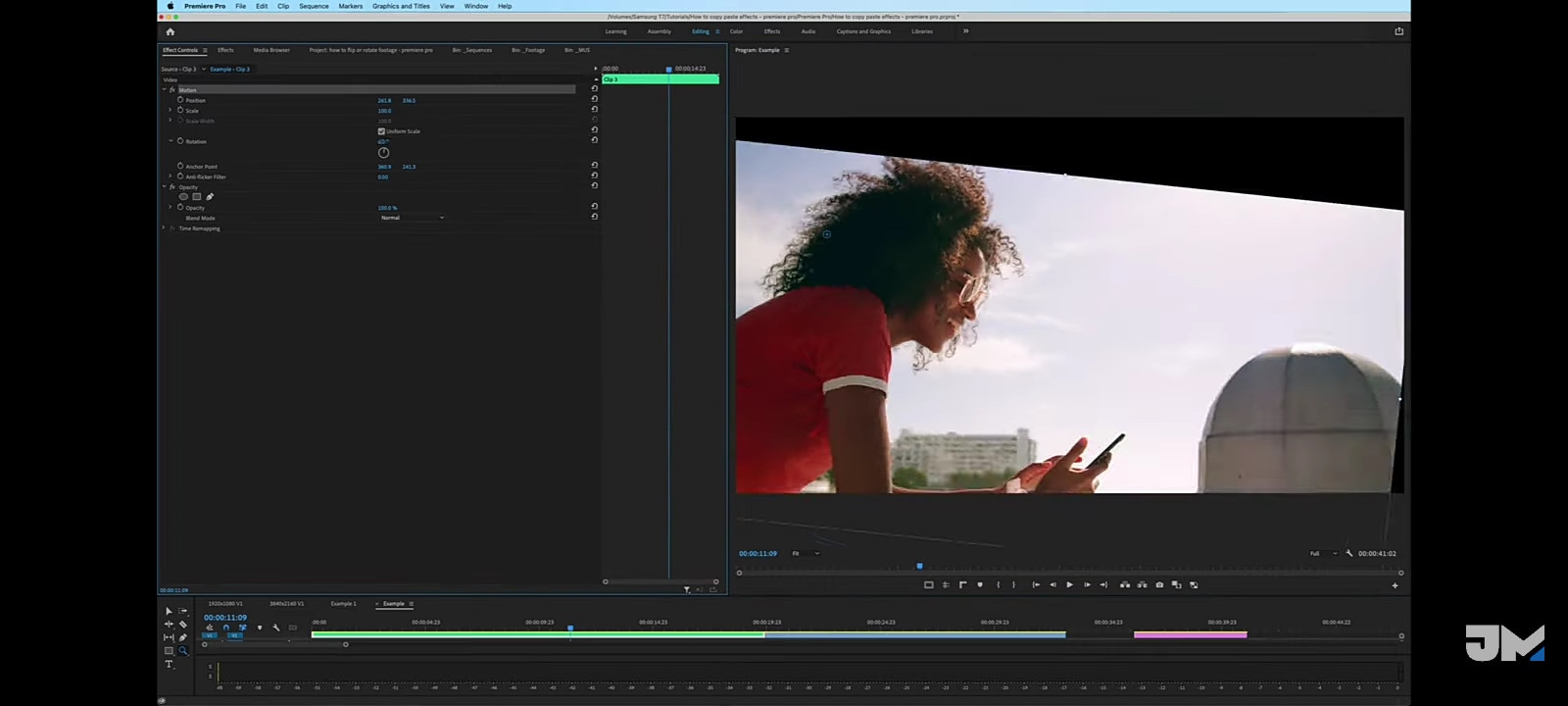Open the Home screen icon
This screenshot has height=706, width=1568.
pos(170,31)
